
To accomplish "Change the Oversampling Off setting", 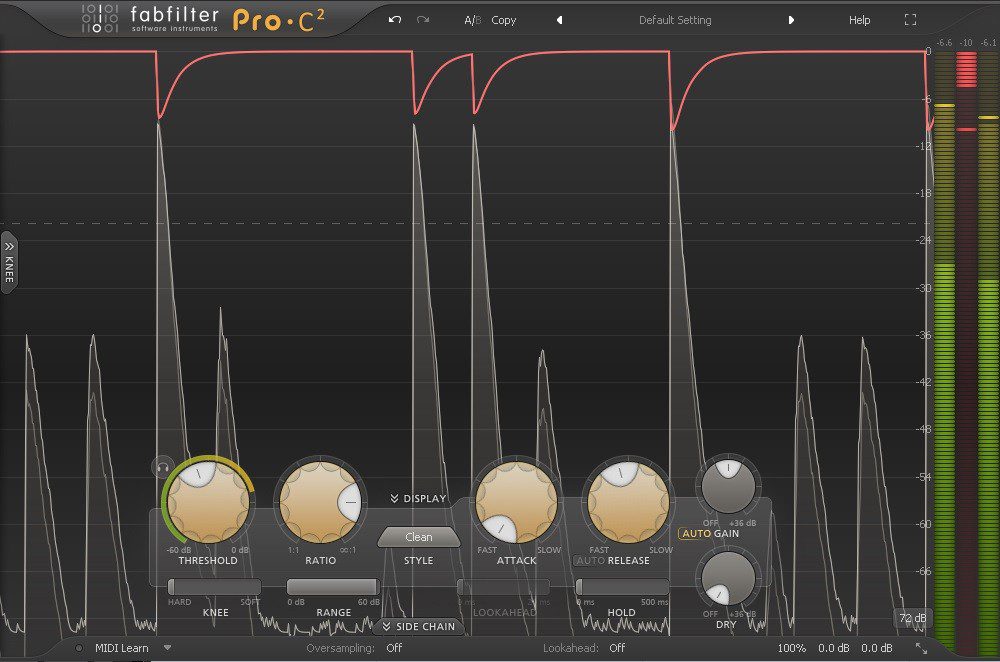I will [394, 648].
